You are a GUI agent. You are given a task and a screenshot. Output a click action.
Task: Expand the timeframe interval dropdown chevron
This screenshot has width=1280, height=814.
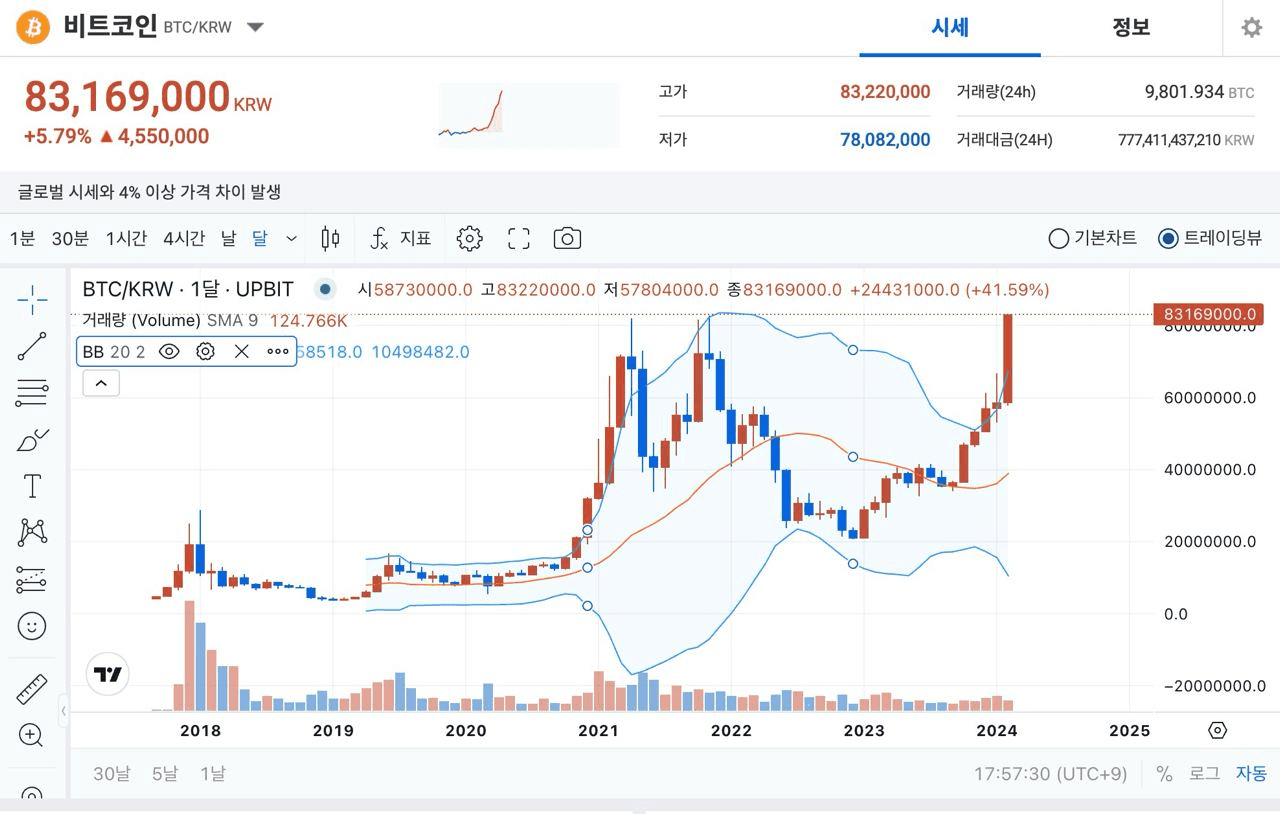click(291, 238)
